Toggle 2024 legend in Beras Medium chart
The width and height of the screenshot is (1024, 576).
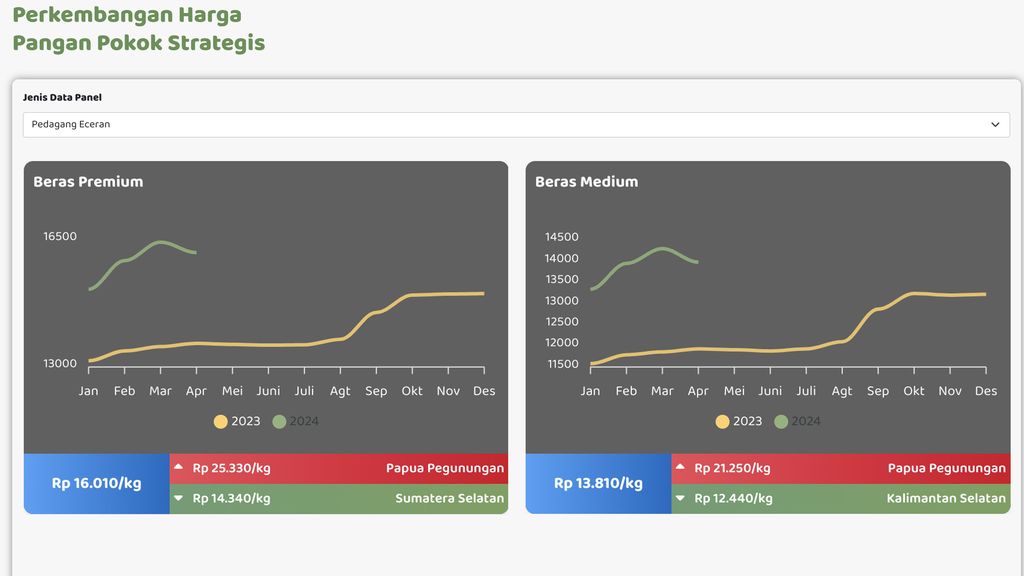(797, 421)
